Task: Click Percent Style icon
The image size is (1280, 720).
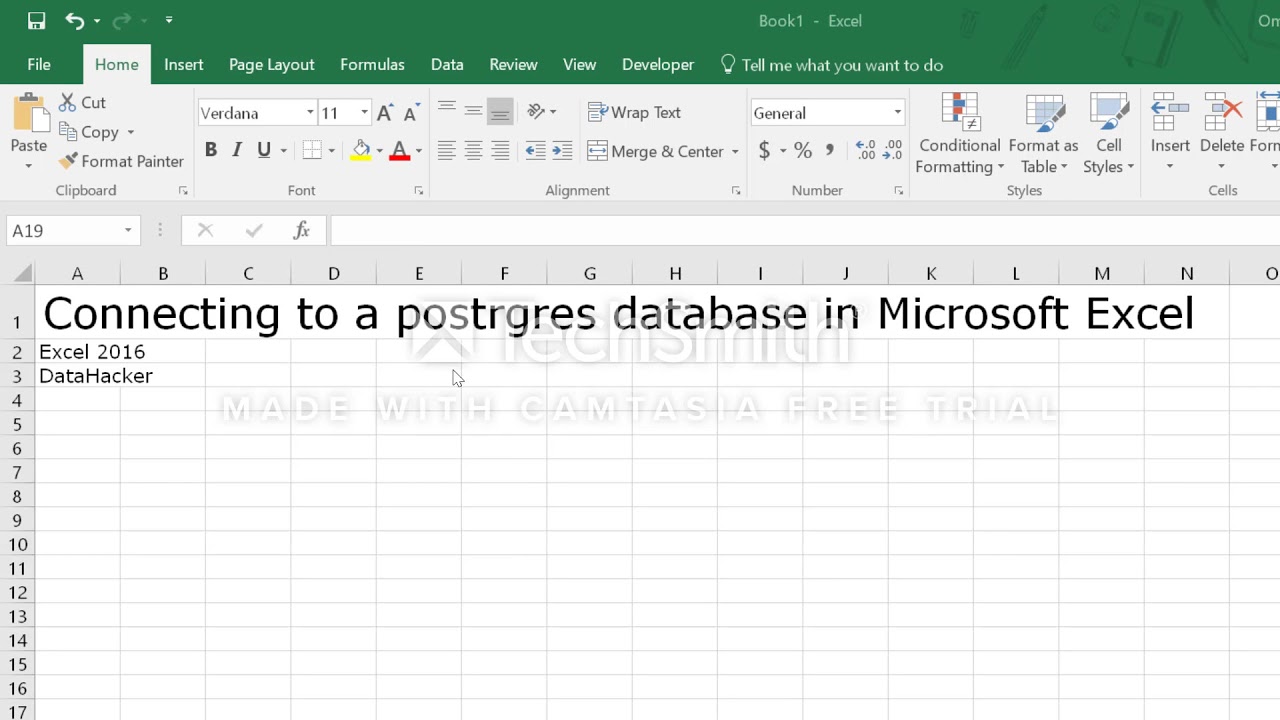Action: 802,150
